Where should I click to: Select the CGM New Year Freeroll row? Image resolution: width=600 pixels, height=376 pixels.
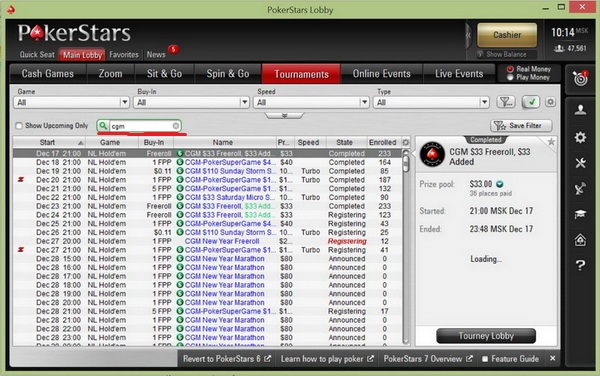click(207, 241)
